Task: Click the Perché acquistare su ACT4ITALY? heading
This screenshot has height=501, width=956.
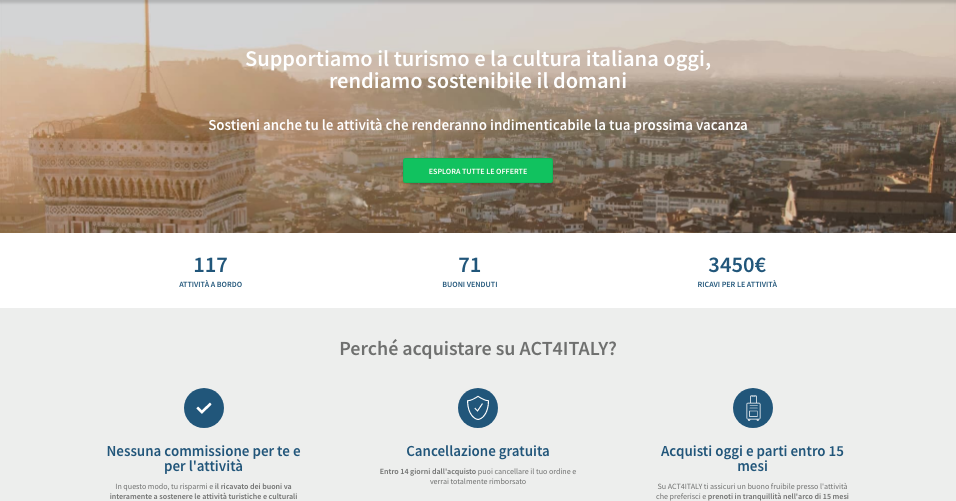Action: (x=478, y=349)
